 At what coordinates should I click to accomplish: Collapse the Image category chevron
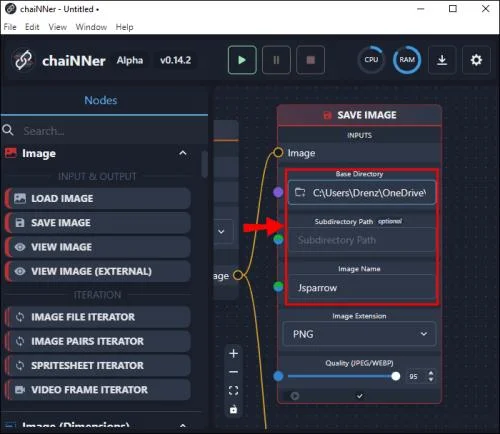coord(183,153)
